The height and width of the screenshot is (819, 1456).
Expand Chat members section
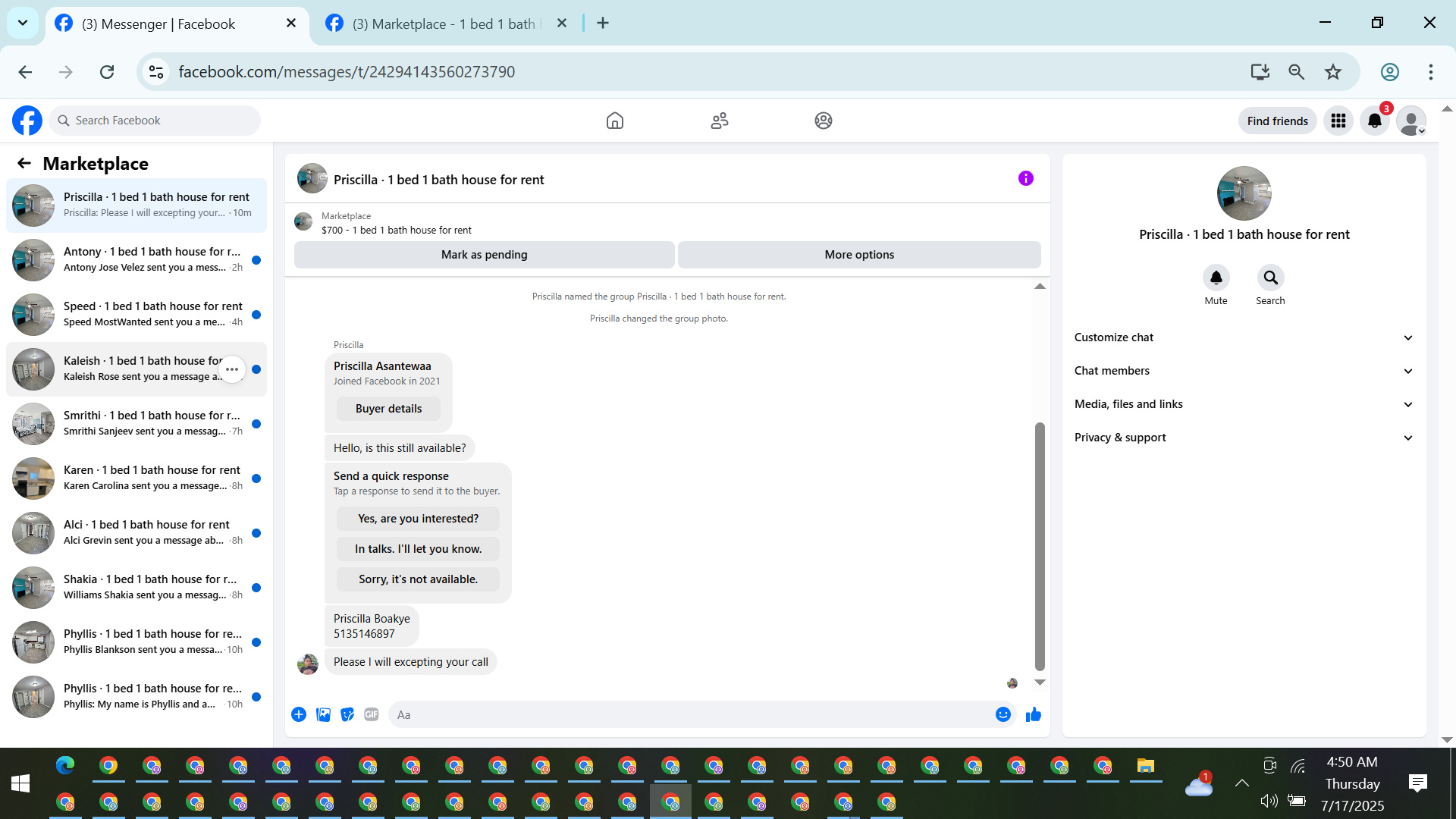(1244, 371)
